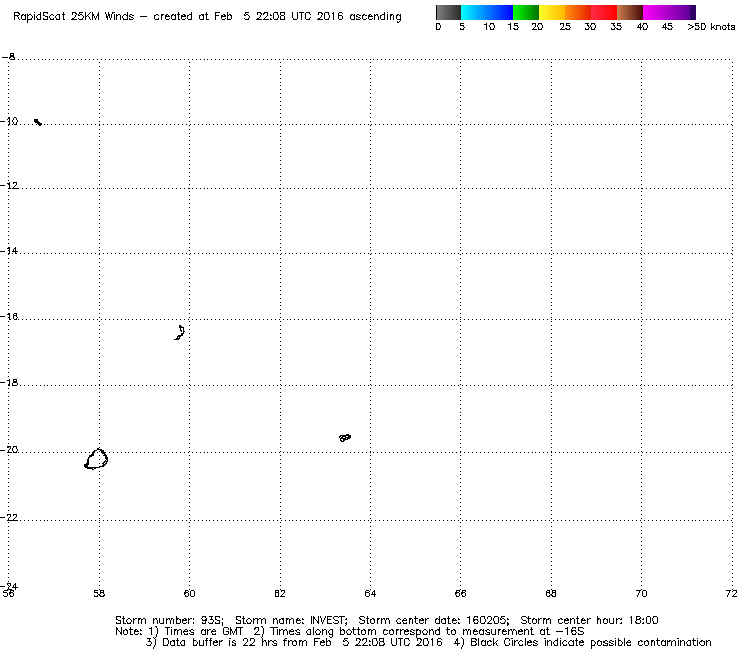
Task: Click the latitude label '-18'
Action: tap(9, 382)
